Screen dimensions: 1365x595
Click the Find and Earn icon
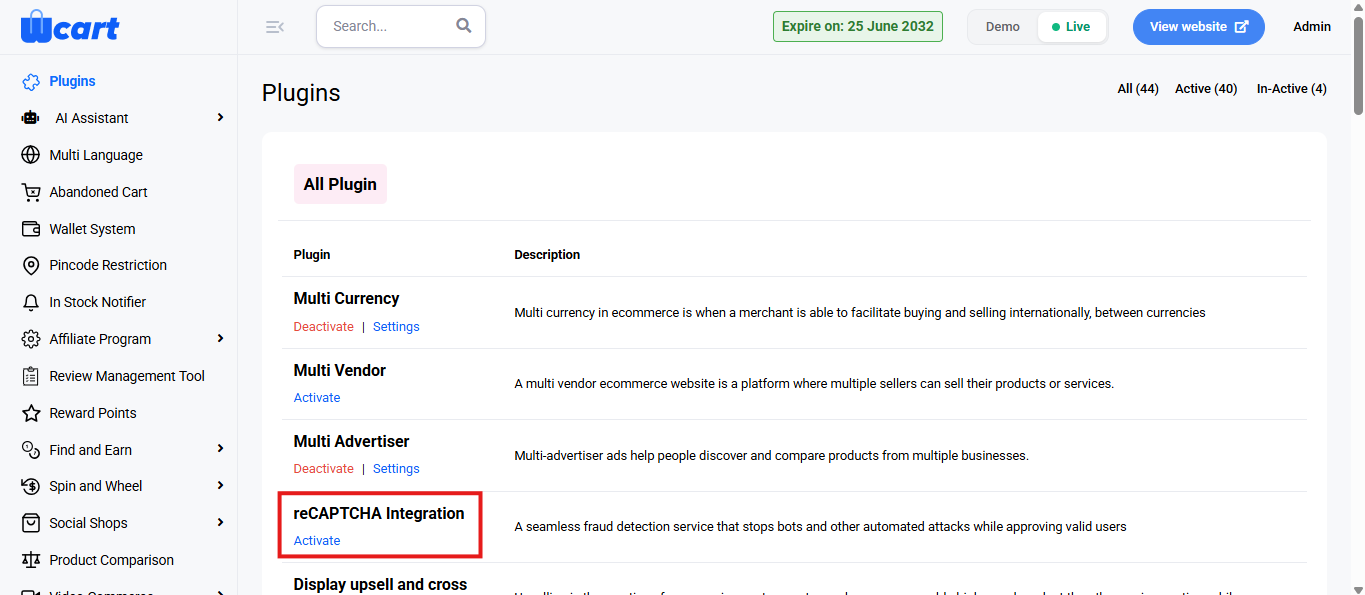(x=31, y=450)
